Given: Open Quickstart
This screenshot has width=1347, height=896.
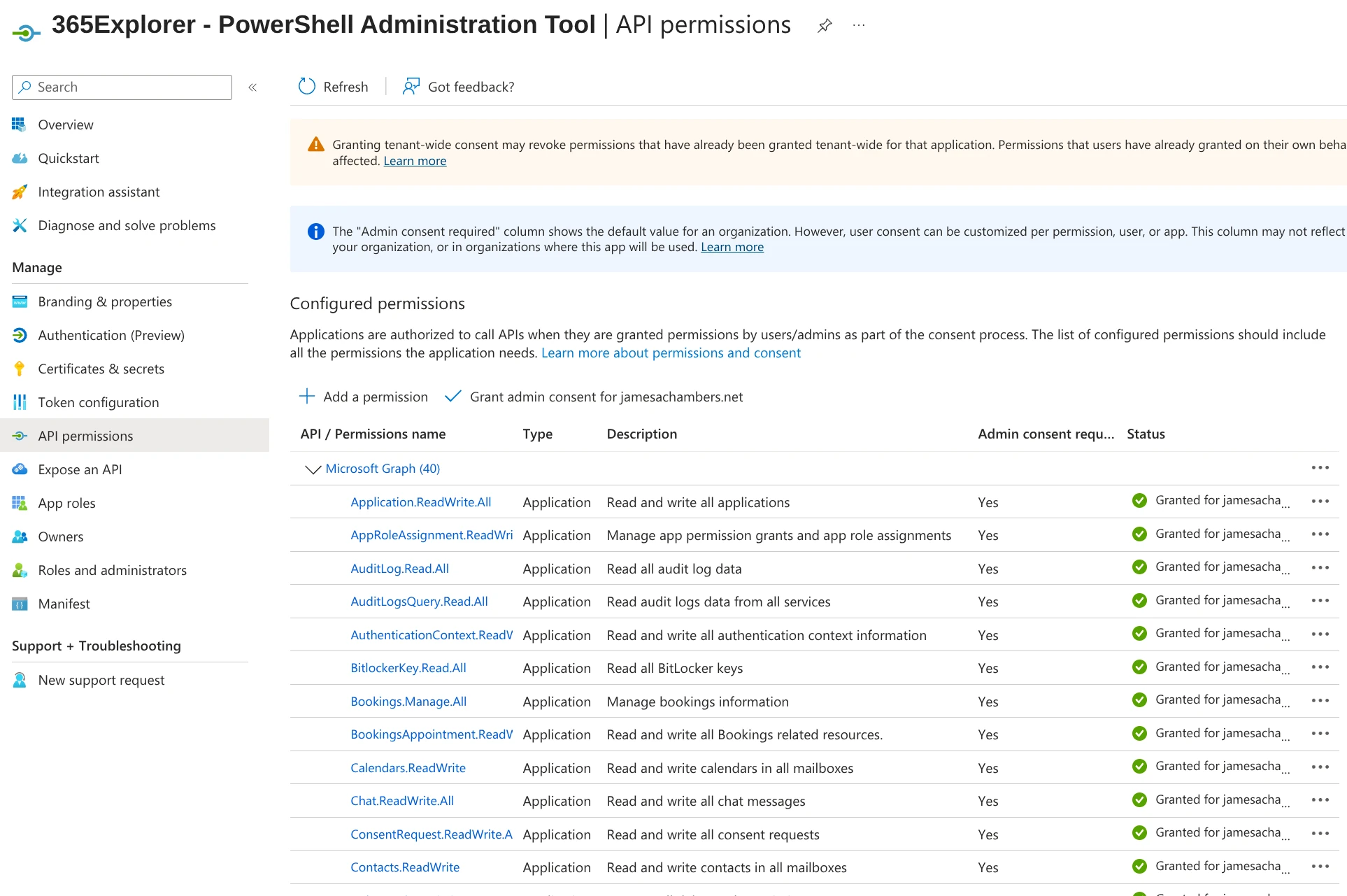Looking at the screenshot, I should pyautogui.click(x=69, y=158).
